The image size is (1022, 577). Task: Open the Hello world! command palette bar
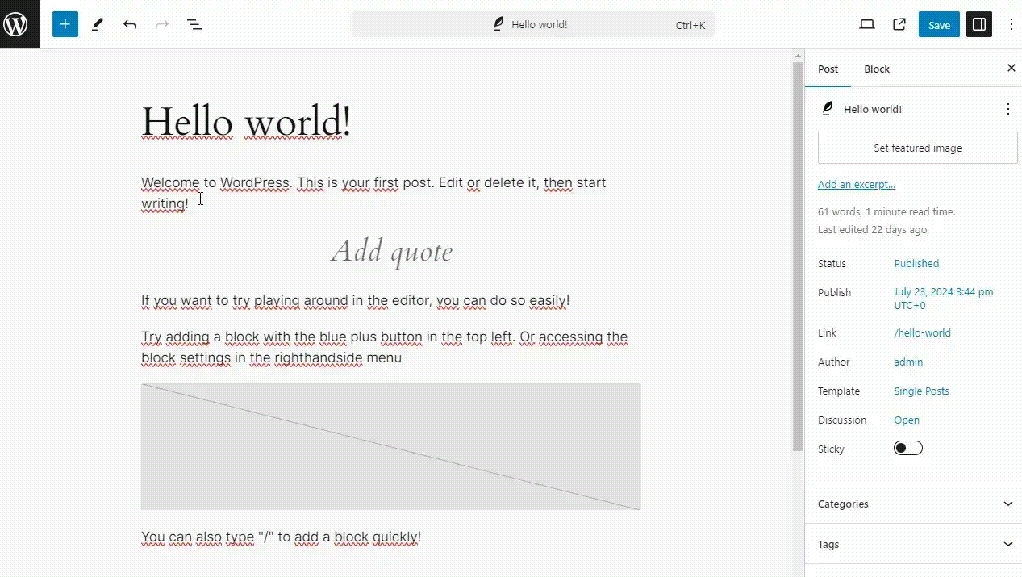coord(534,24)
